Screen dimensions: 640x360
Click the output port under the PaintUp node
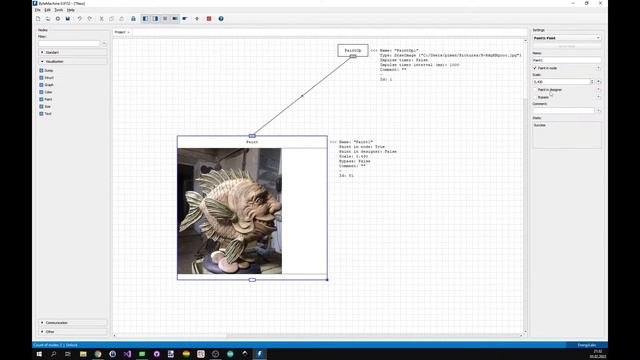click(x=353, y=57)
